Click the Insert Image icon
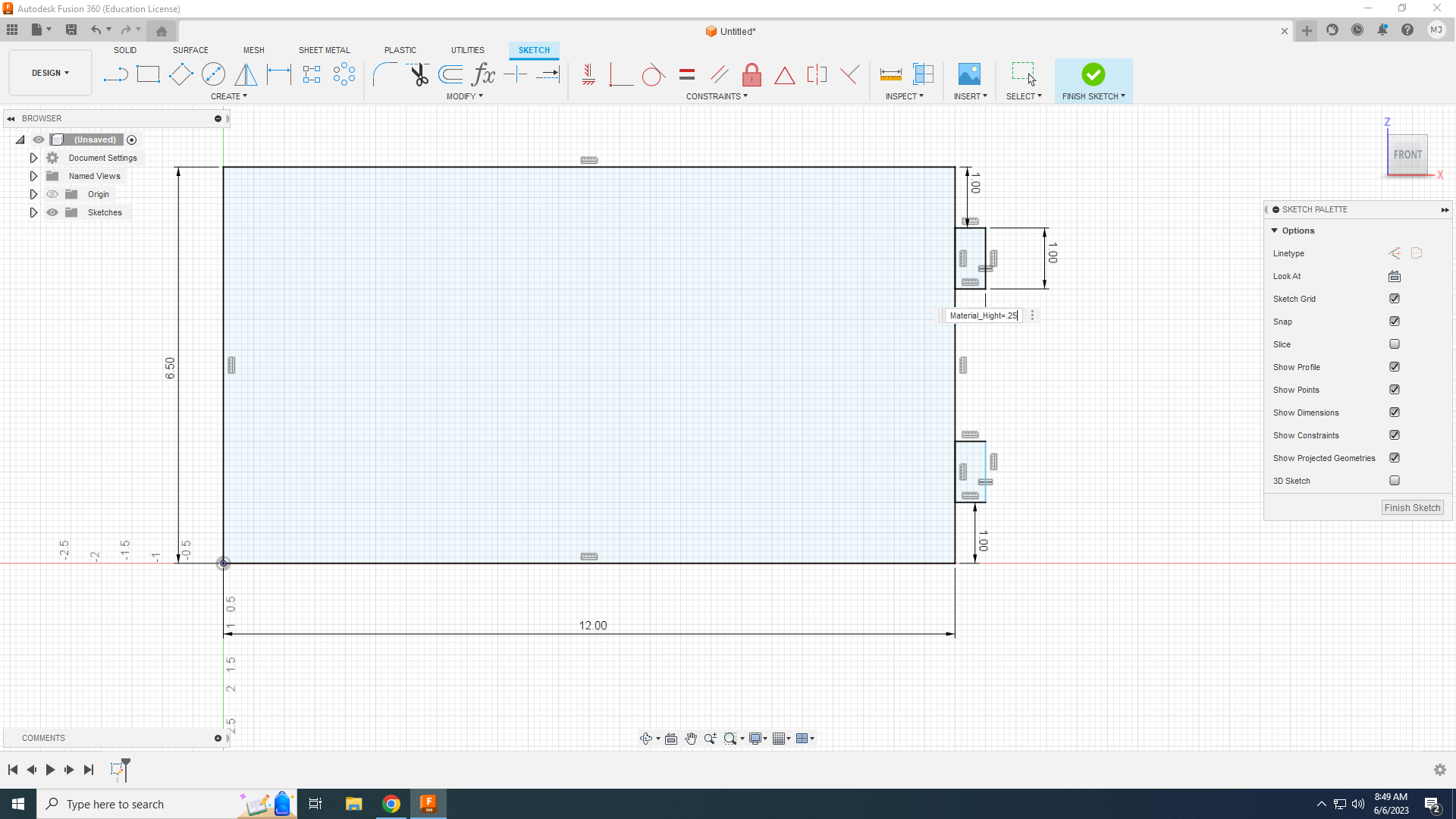The height and width of the screenshot is (819, 1456). [x=969, y=74]
